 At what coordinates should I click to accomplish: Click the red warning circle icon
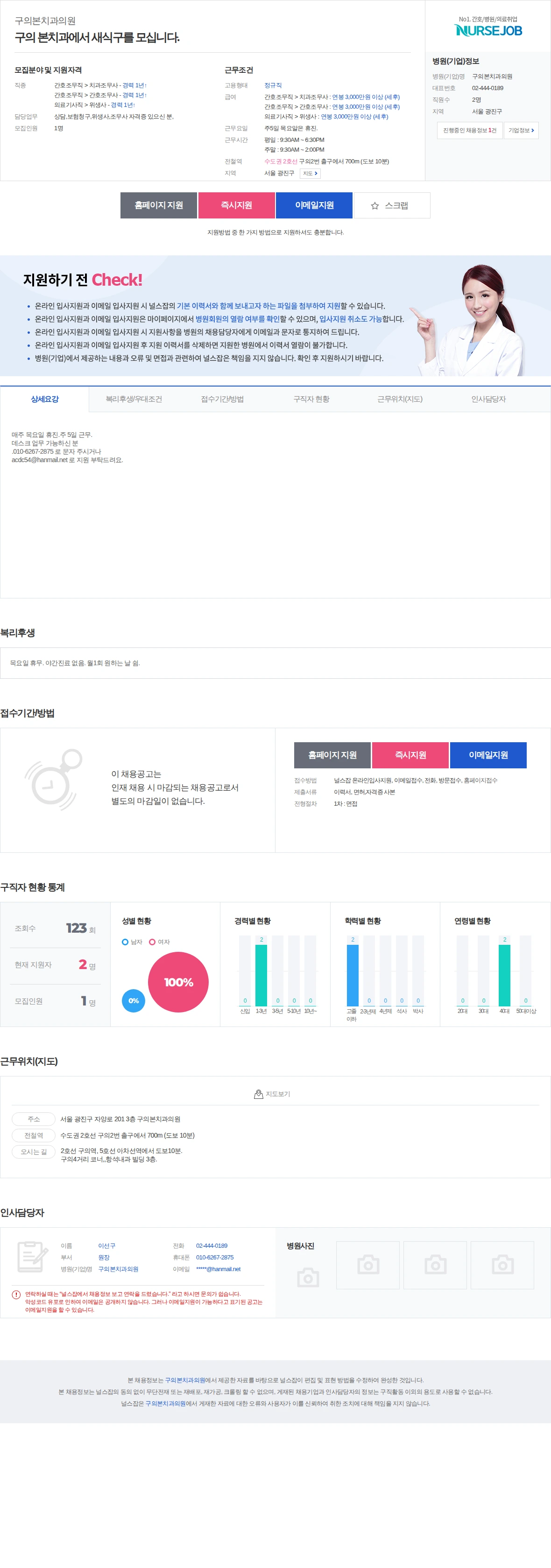pyautogui.click(x=16, y=1294)
